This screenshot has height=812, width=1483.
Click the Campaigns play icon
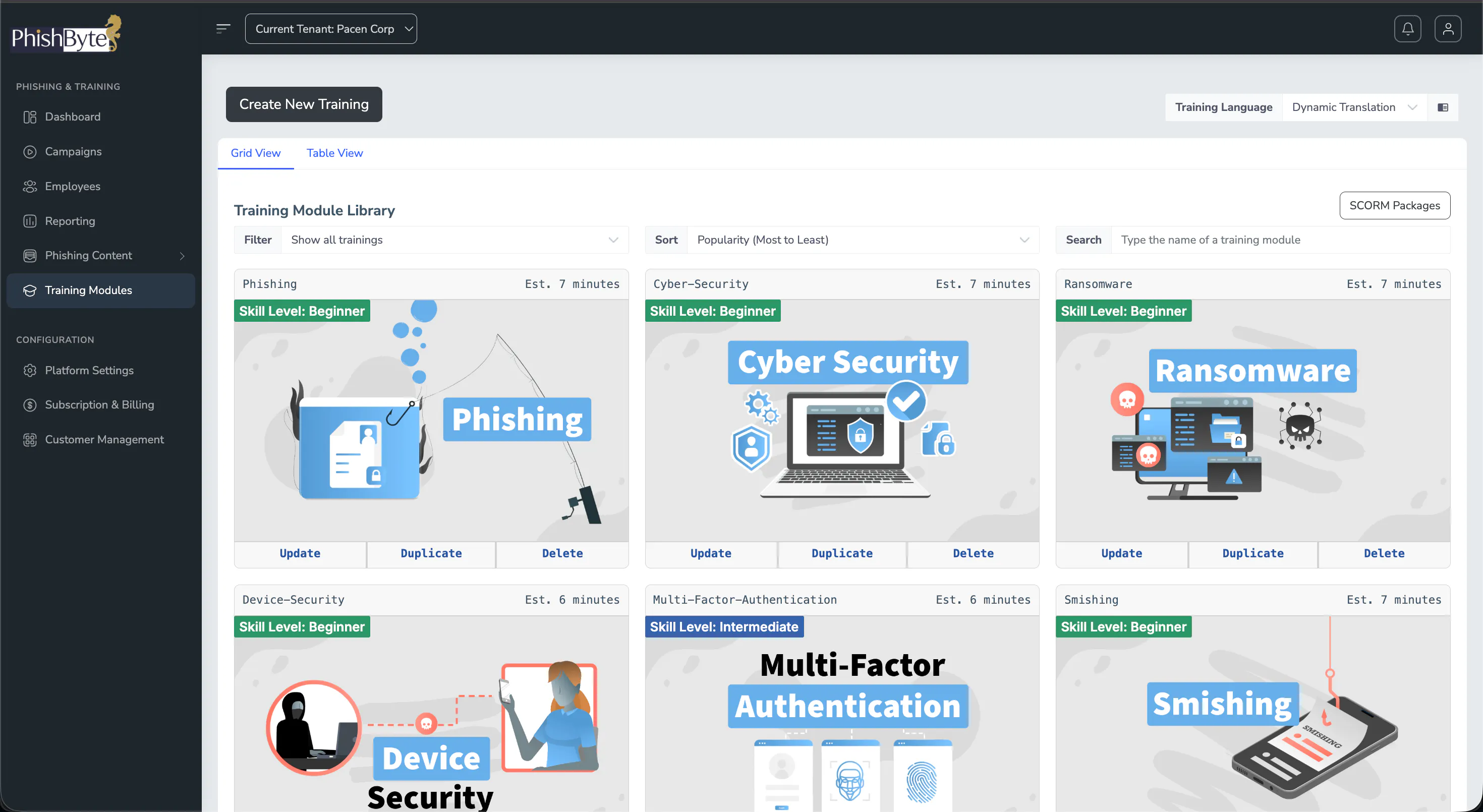(30, 152)
